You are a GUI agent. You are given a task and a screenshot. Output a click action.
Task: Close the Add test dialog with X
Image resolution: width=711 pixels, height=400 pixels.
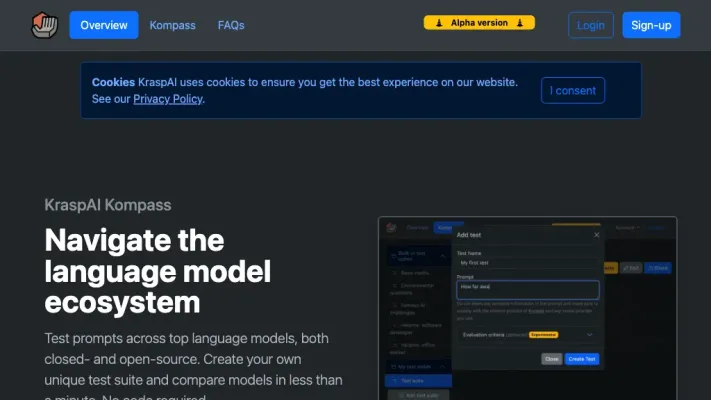[x=597, y=234]
